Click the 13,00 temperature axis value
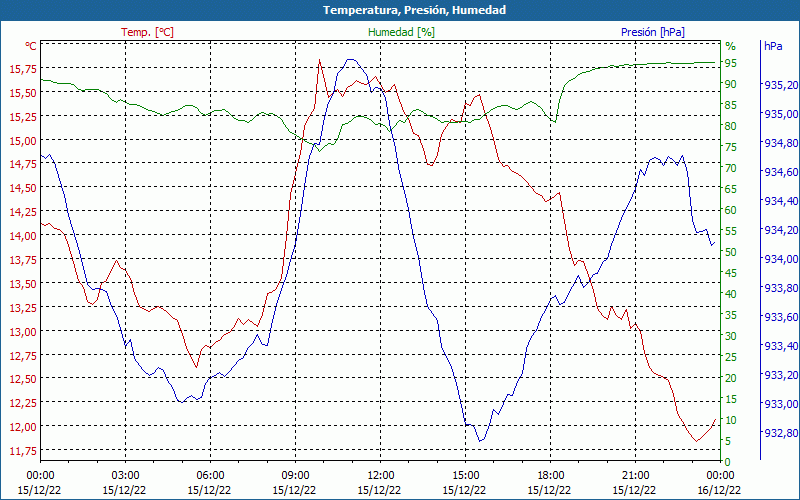 pos(23,331)
